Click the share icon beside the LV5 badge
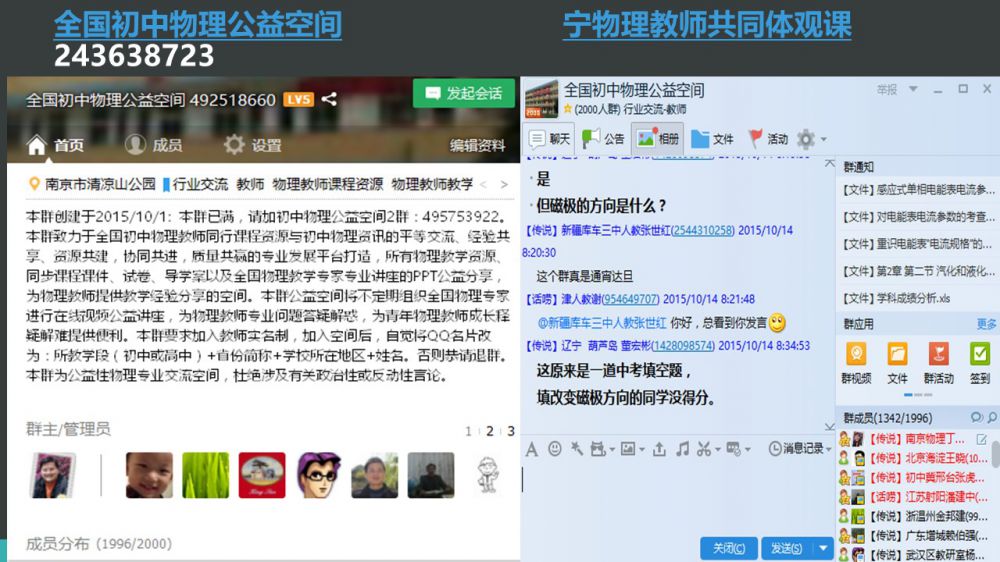This screenshot has width=1000, height=562. (x=329, y=99)
